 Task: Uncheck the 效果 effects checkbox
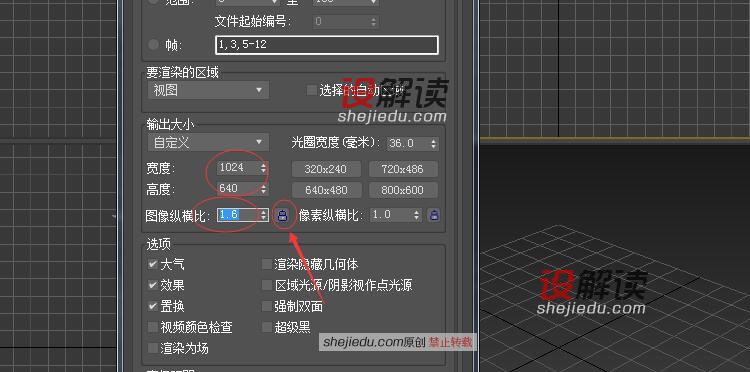click(153, 285)
